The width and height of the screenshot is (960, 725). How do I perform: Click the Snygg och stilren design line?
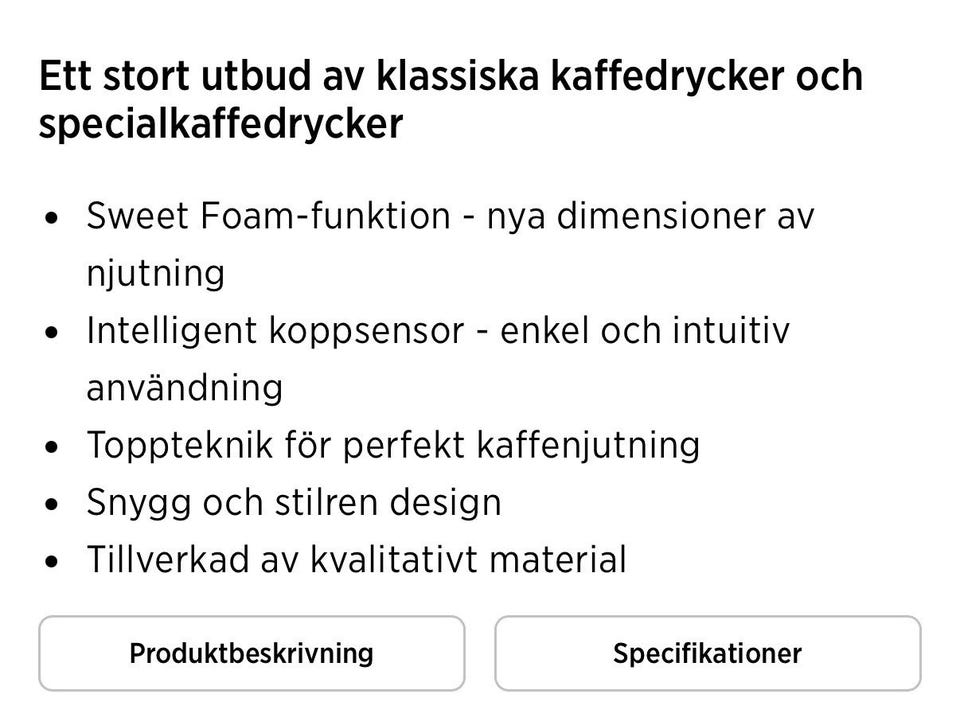tap(293, 502)
